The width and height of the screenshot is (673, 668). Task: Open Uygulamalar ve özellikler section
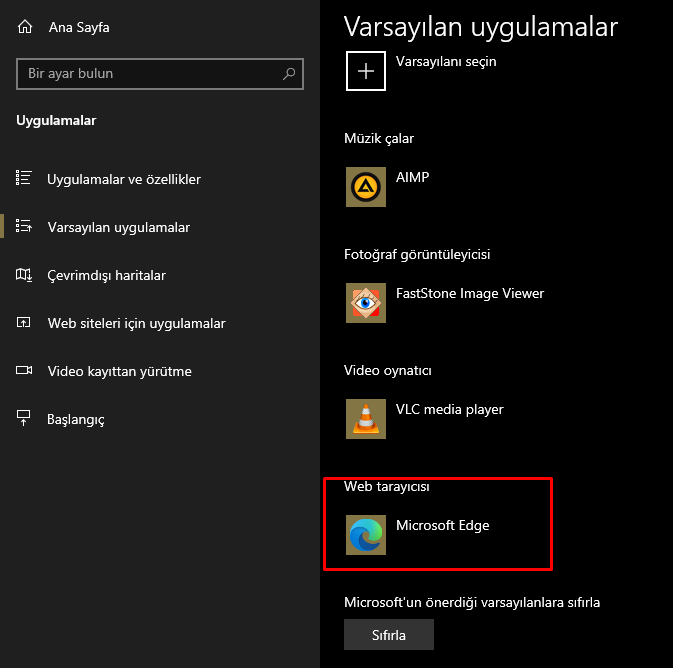(124, 179)
